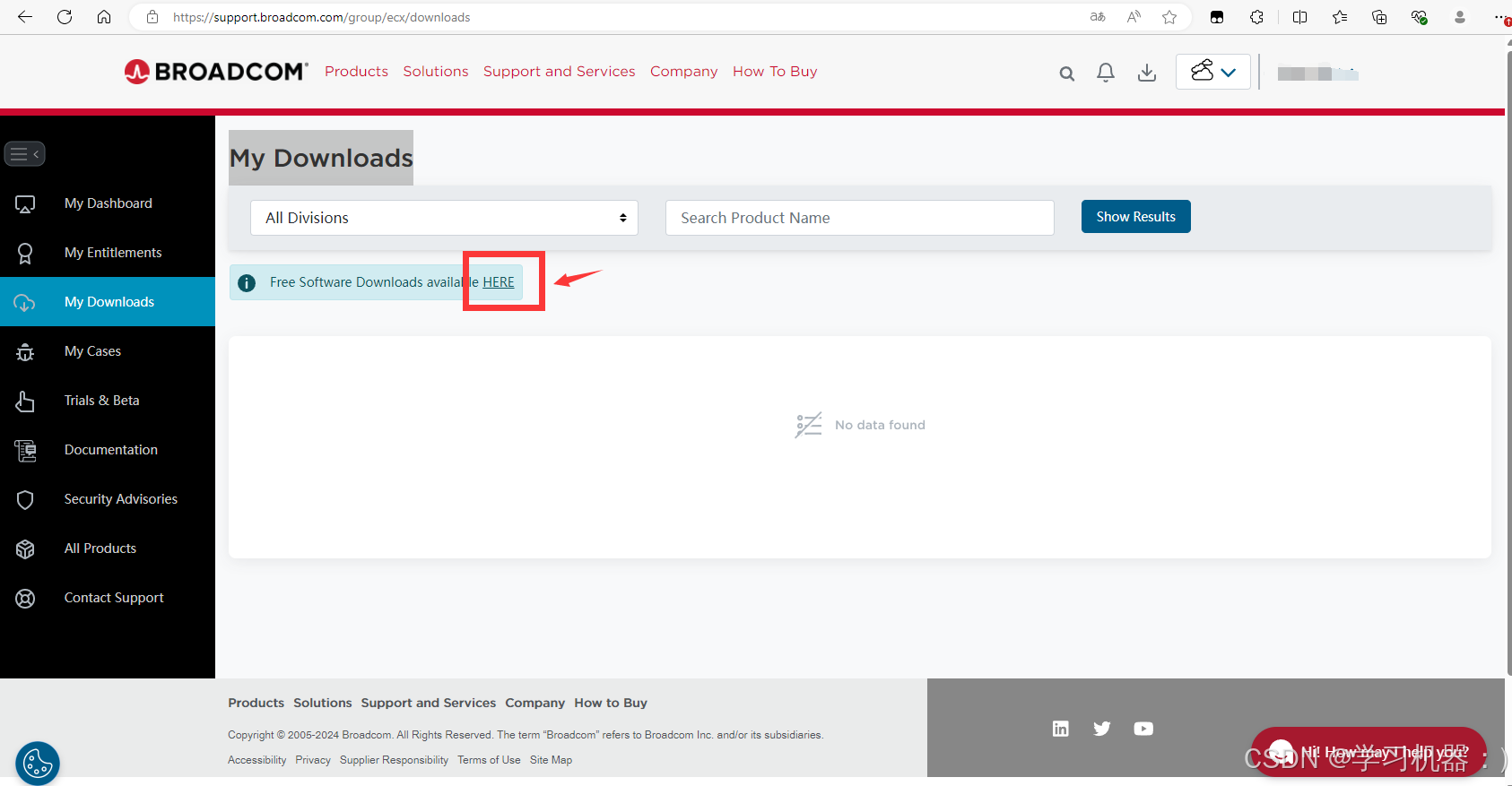1512x786 pixels.
Task: Click the address bar URL
Action: [321, 17]
